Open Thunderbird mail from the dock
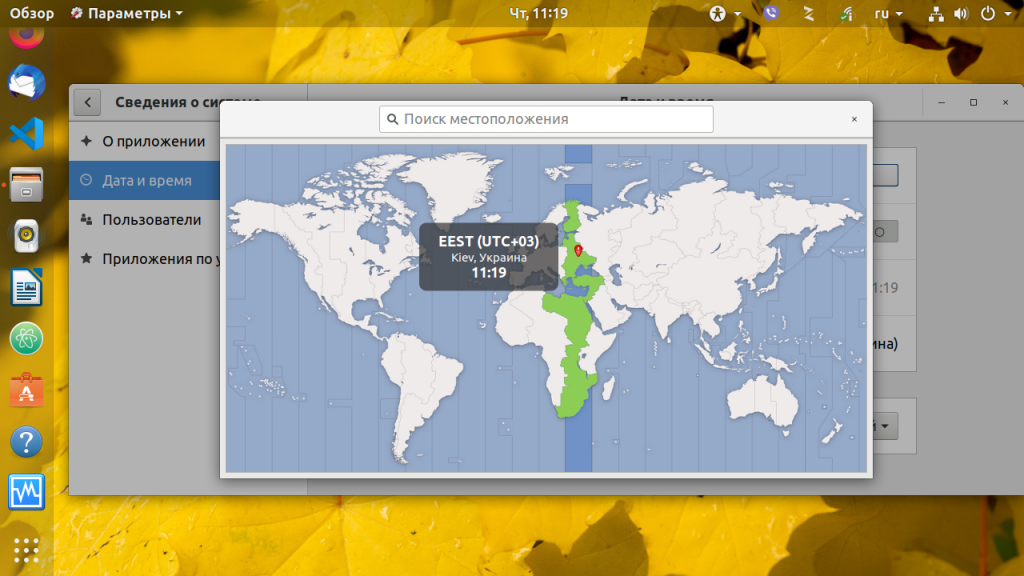The width and height of the screenshot is (1024, 576). point(26,83)
